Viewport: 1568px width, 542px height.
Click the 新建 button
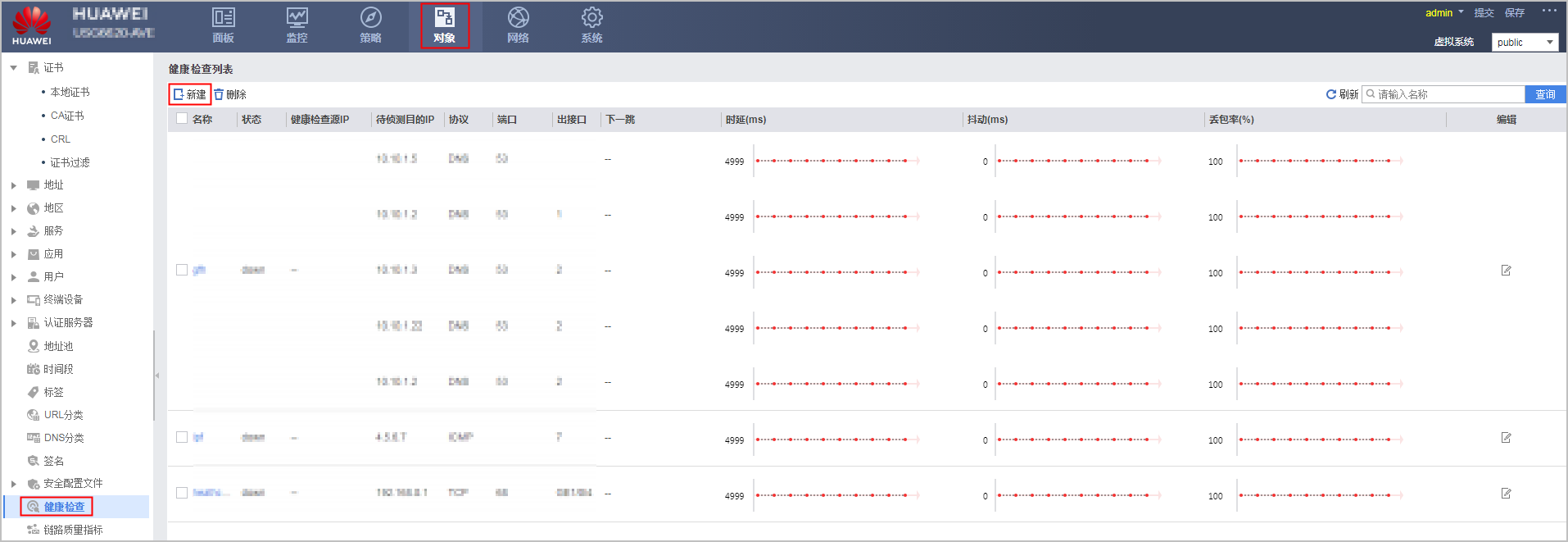tap(190, 94)
